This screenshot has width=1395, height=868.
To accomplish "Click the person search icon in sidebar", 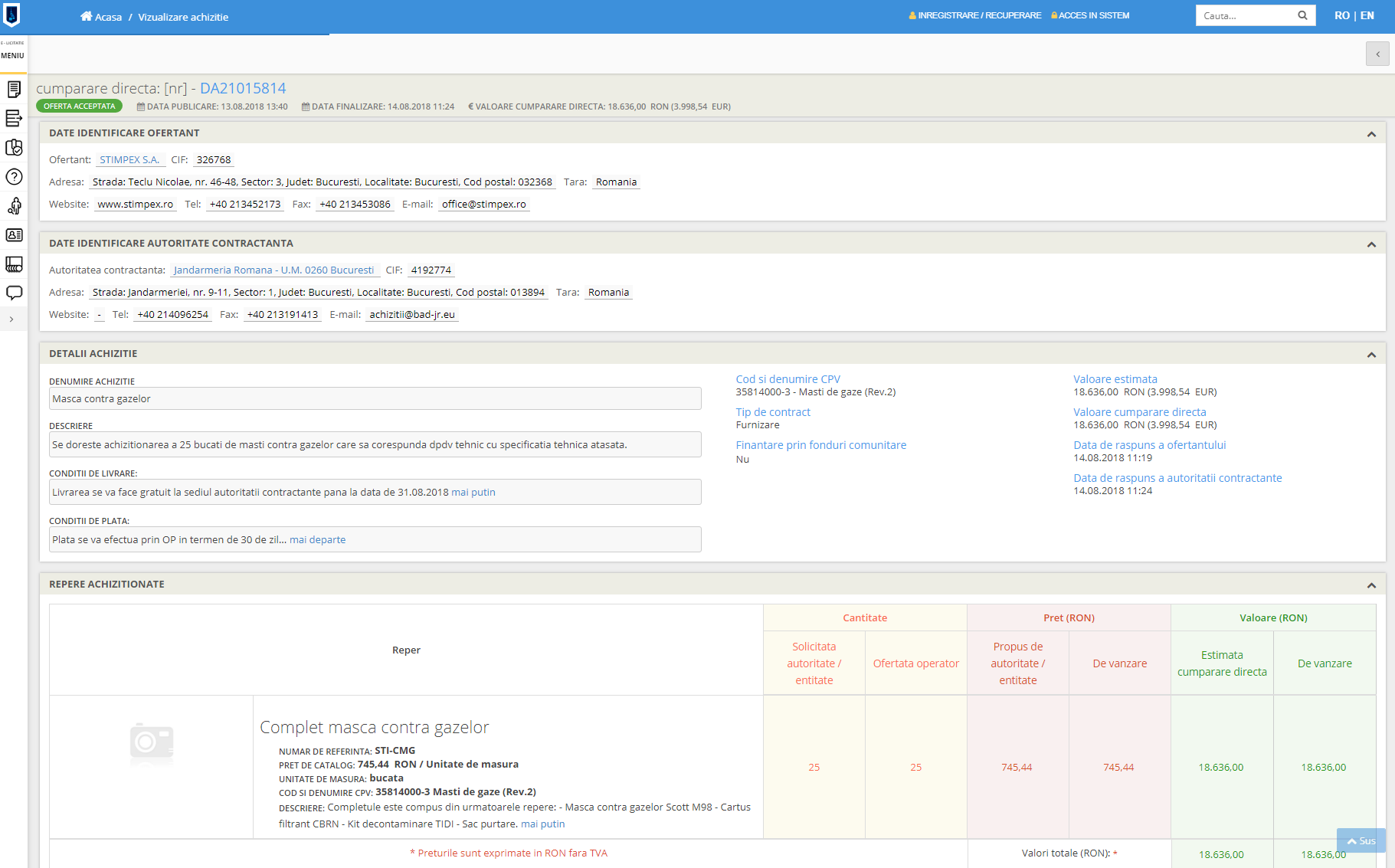I will coord(14,206).
